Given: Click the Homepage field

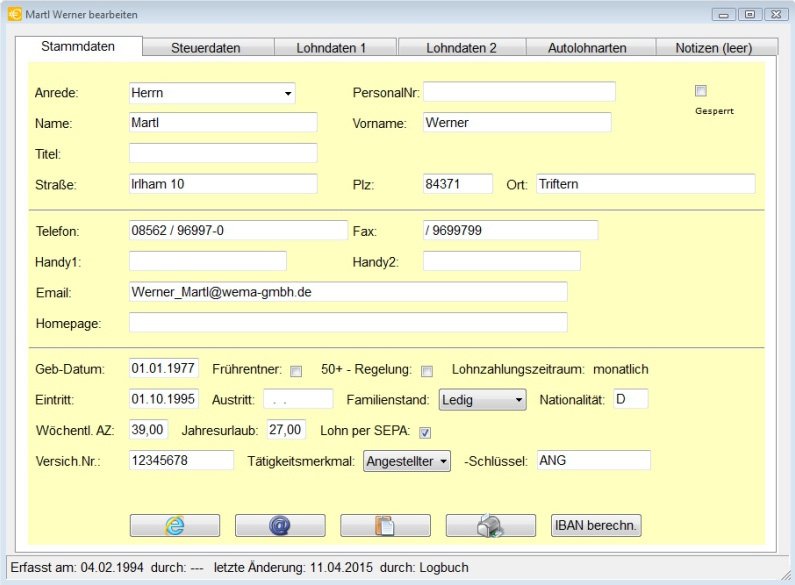Looking at the screenshot, I should pyautogui.click(x=348, y=323).
